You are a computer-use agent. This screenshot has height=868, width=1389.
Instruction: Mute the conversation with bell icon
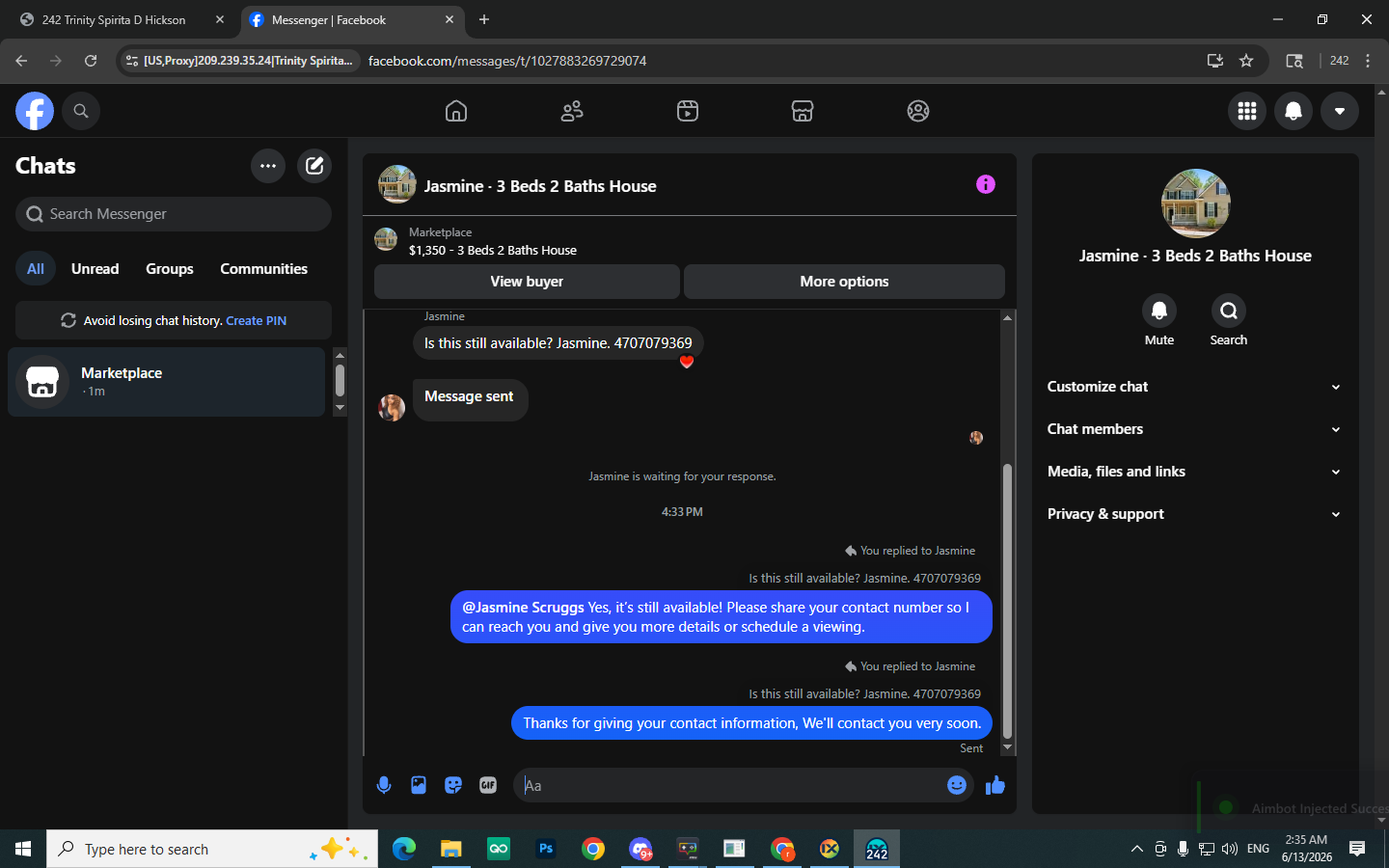(x=1159, y=311)
